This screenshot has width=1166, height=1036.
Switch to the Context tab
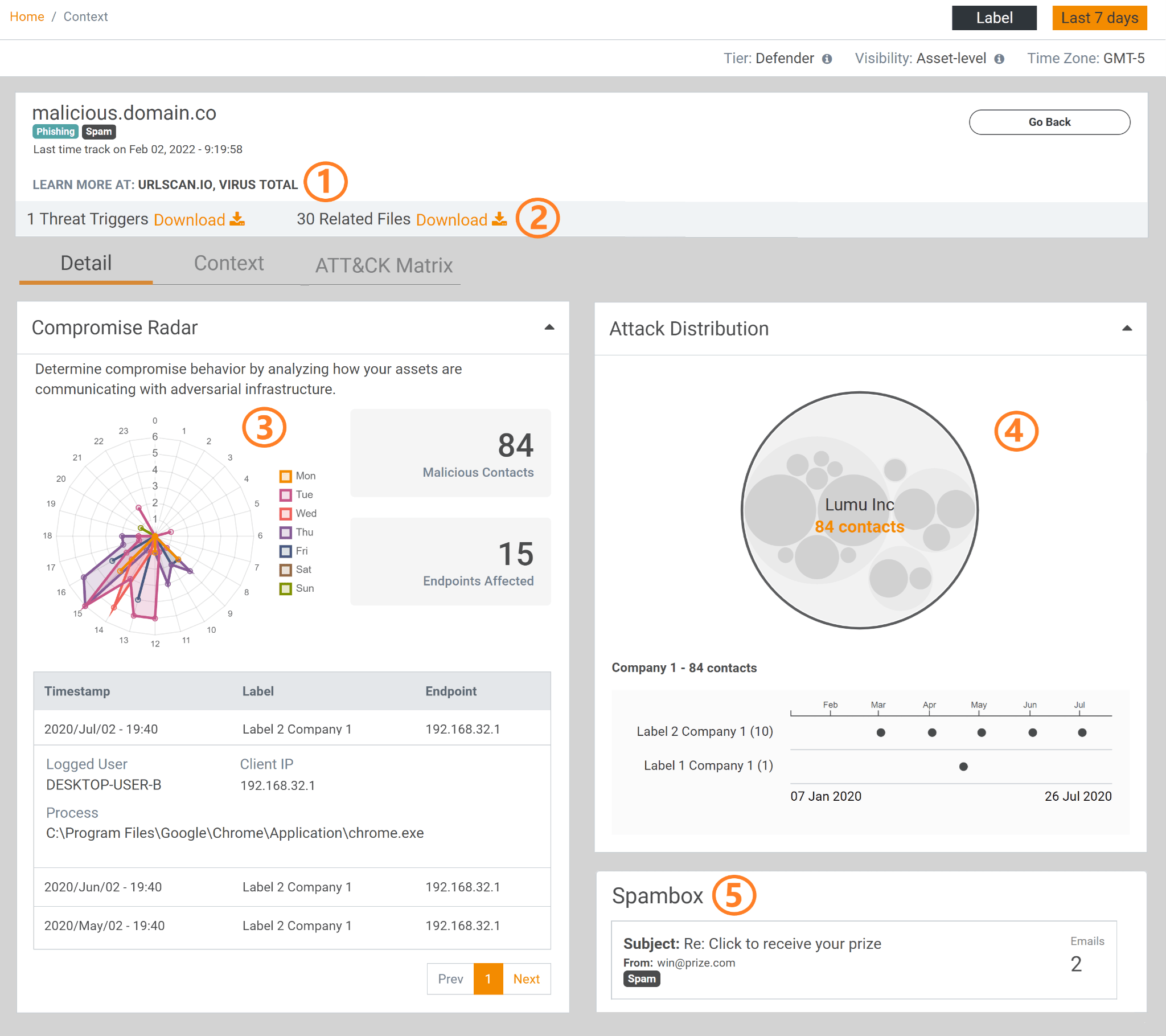coord(229,264)
